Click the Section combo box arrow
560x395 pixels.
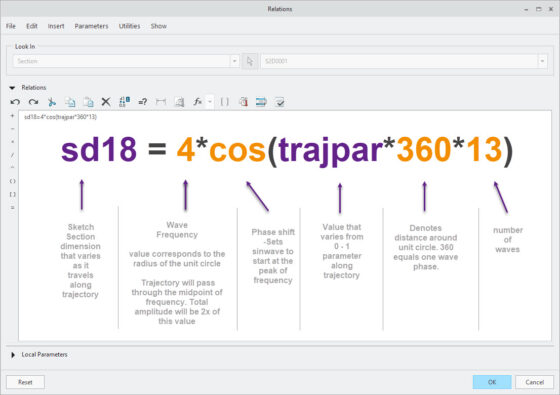click(x=234, y=61)
